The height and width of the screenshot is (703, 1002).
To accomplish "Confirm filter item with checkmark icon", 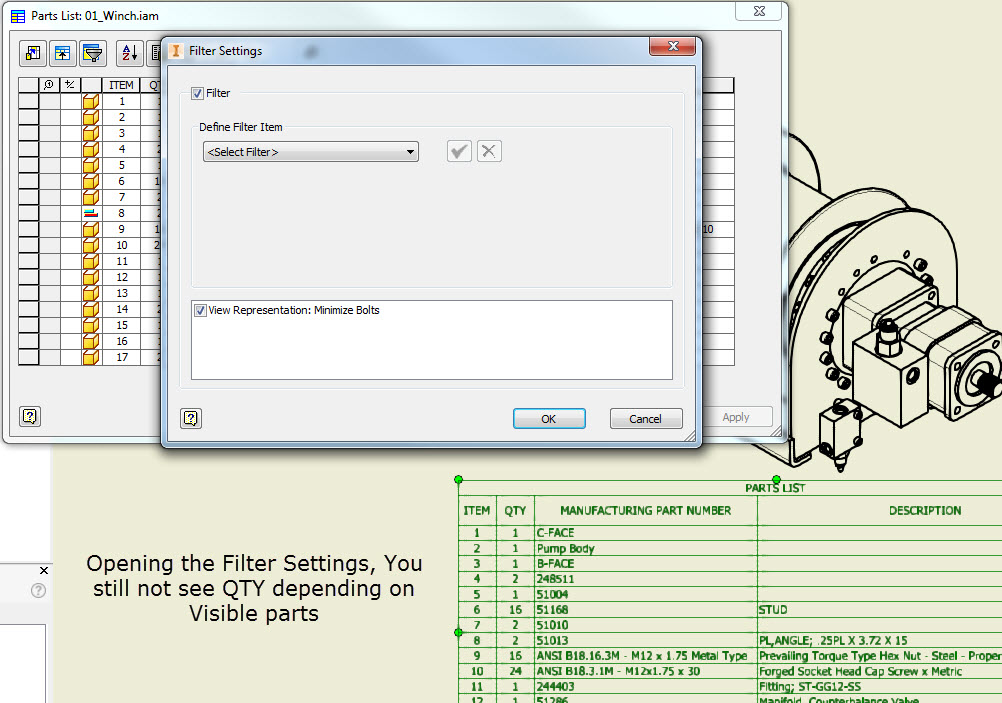I will click(x=459, y=151).
